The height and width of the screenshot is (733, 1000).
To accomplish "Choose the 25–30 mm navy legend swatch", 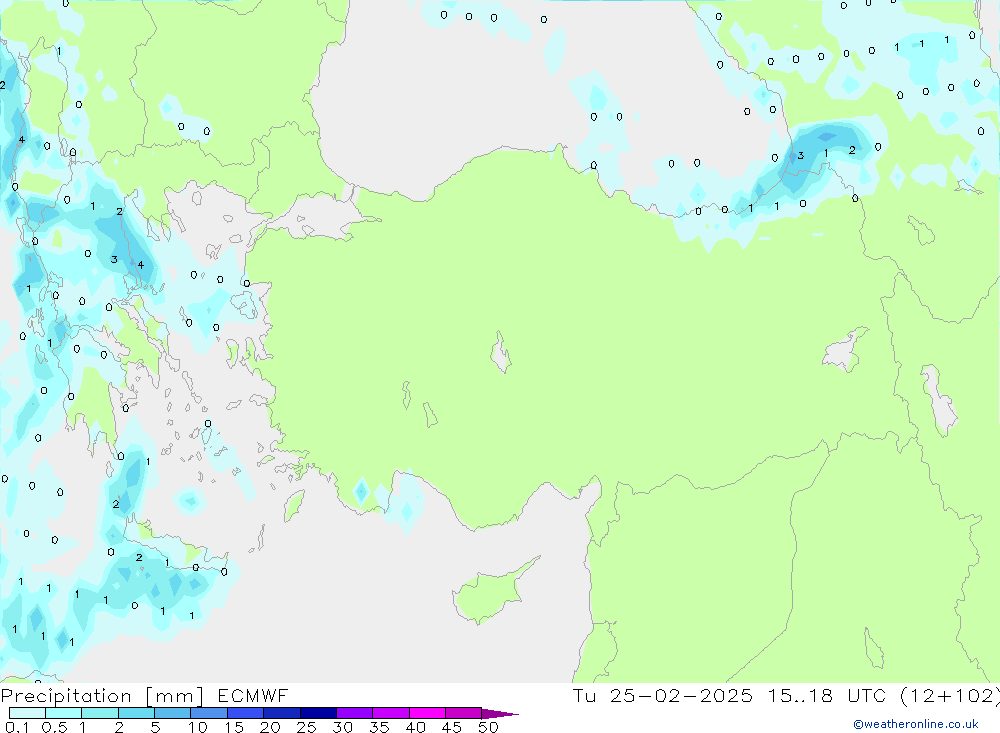I will pos(318,713).
